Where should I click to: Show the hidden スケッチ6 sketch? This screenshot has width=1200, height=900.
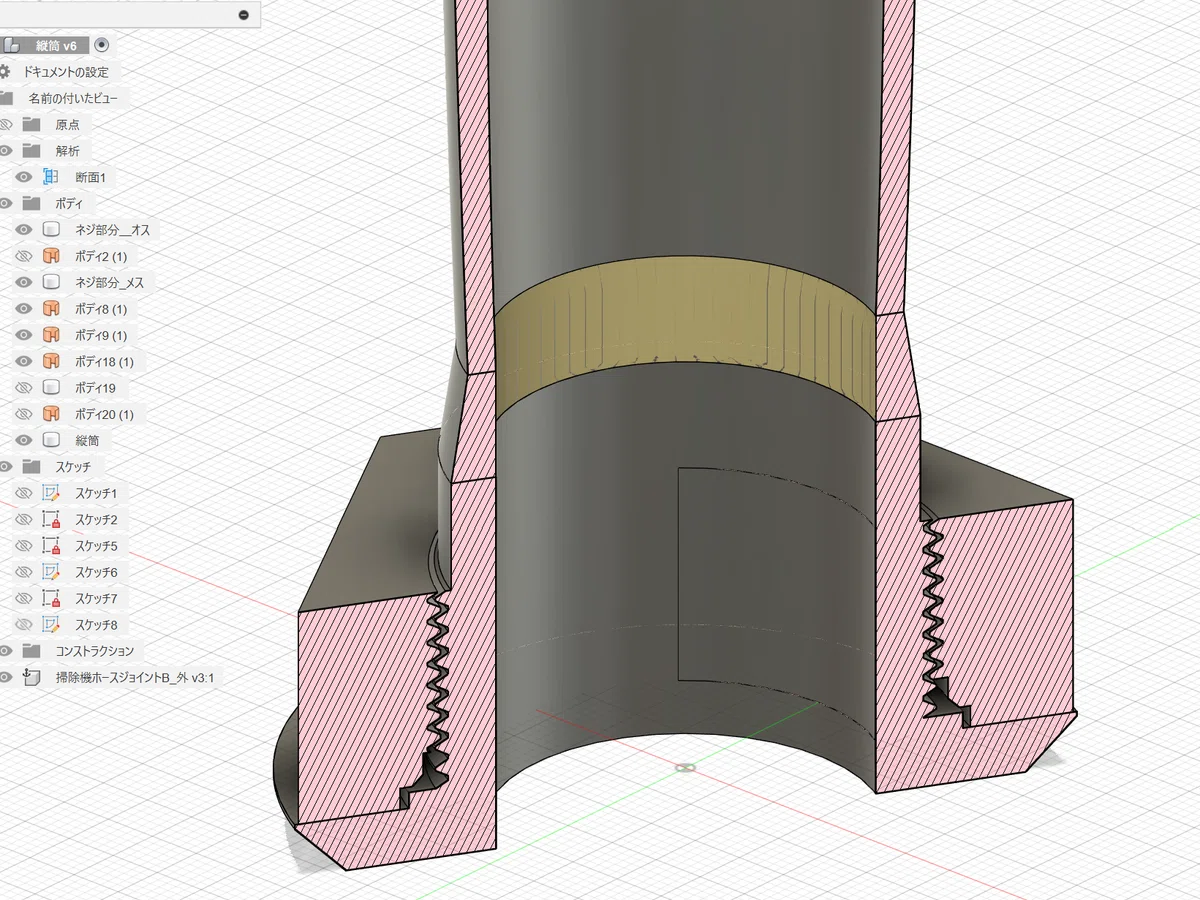tap(25, 572)
